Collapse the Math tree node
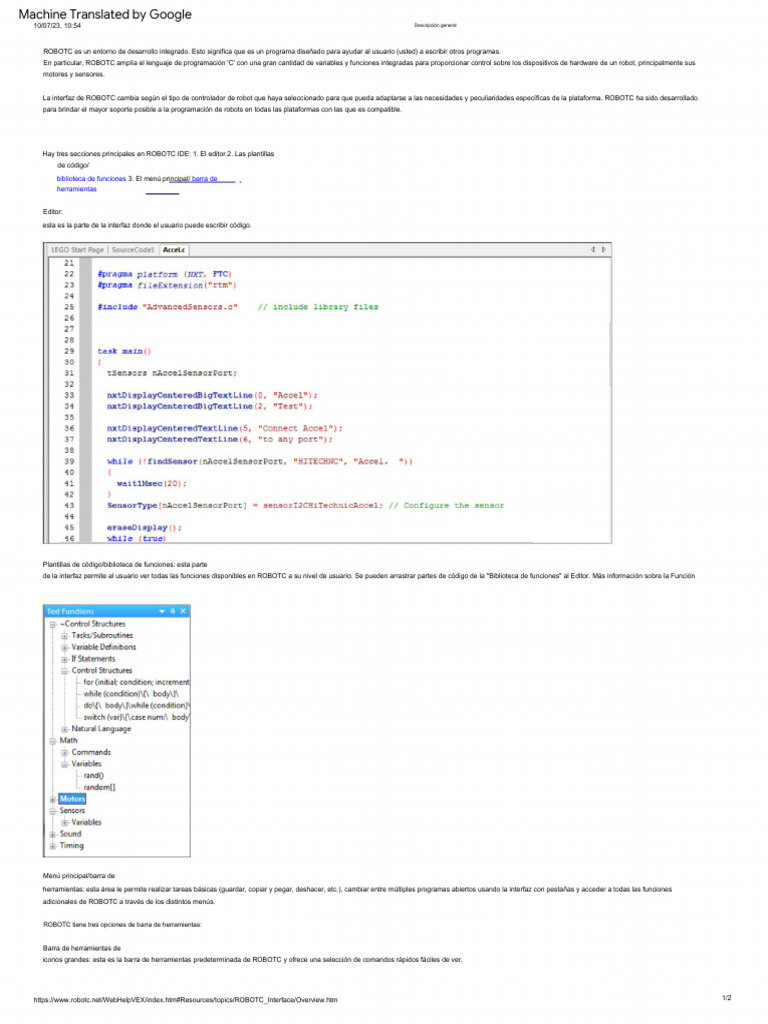 pos(53,741)
